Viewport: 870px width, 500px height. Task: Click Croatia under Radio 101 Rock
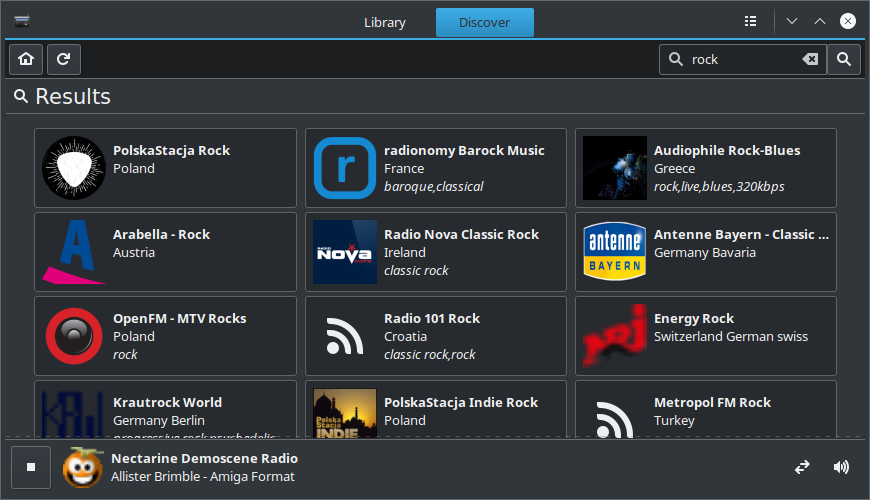406,336
